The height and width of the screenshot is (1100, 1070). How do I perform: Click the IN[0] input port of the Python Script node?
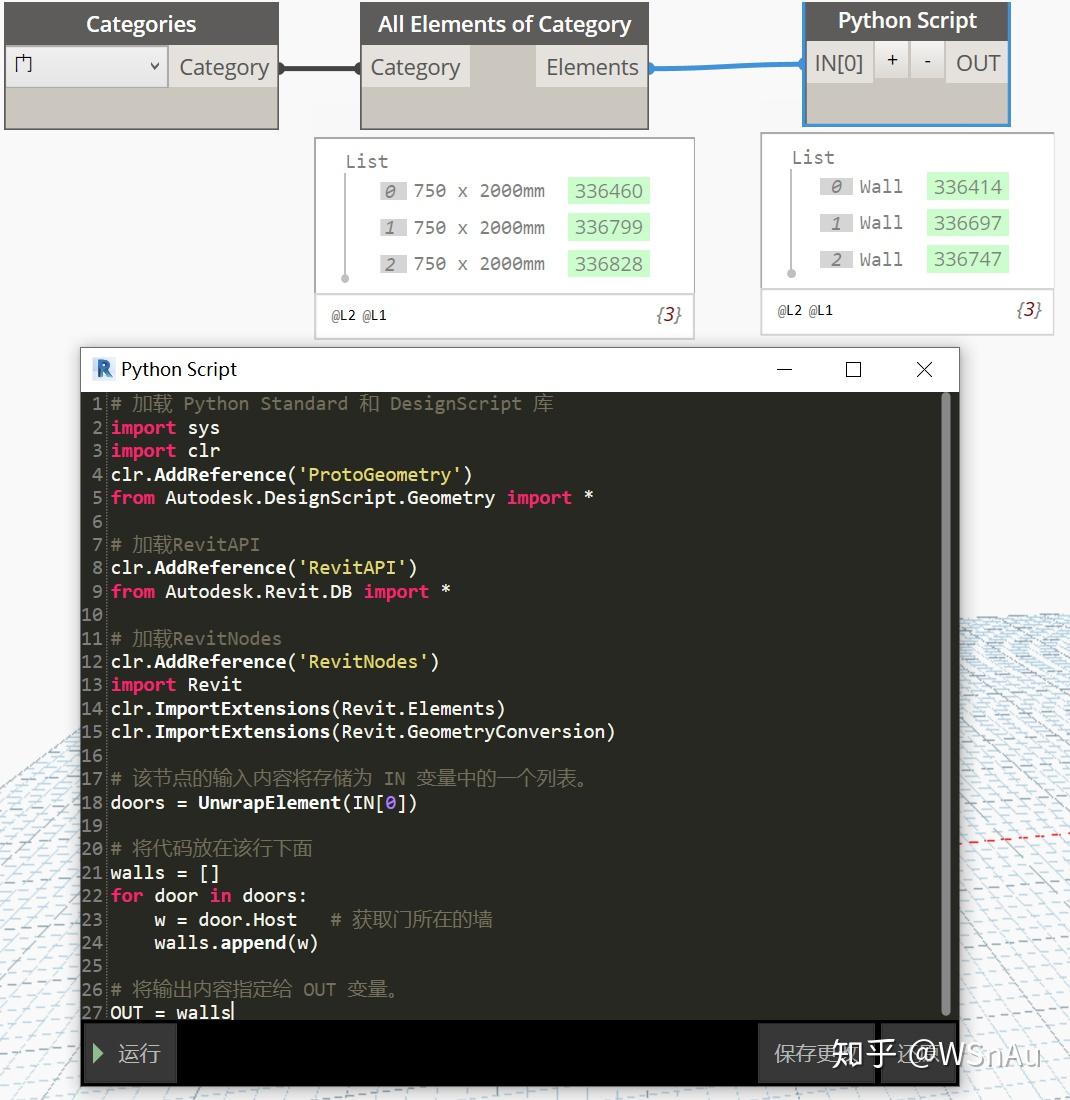tap(840, 62)
